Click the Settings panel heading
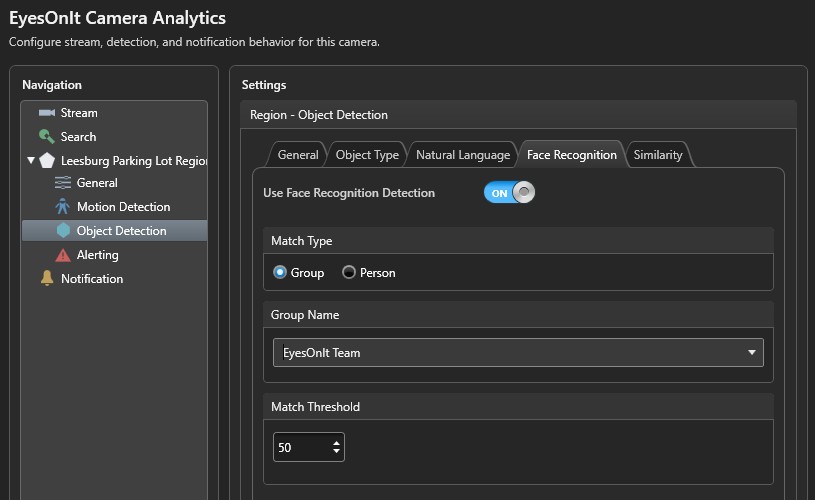 coord(264,85)
